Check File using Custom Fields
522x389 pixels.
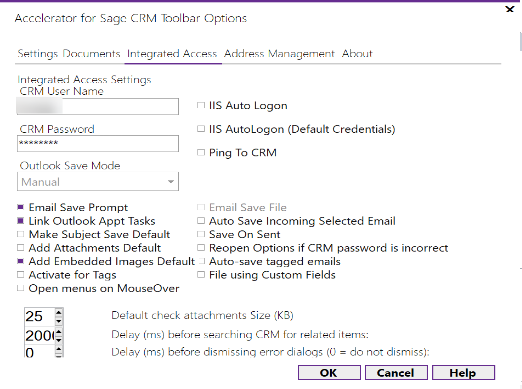coord(201,275)
